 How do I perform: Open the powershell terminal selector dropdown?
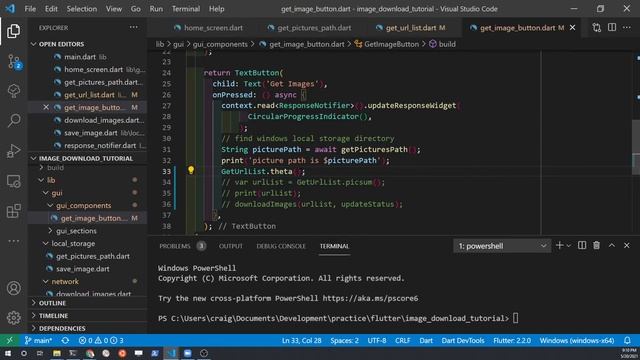pos(502,246)
